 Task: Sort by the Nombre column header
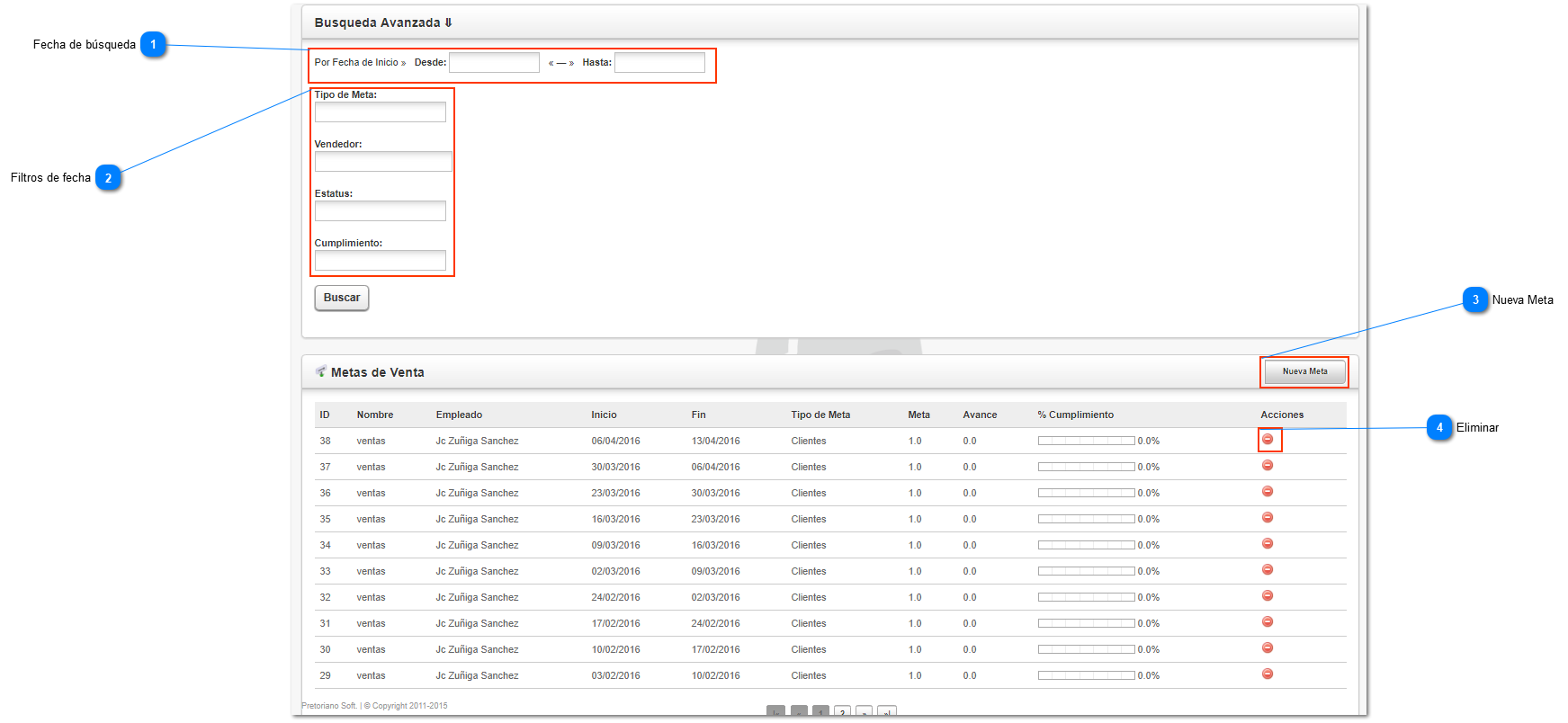375,415
